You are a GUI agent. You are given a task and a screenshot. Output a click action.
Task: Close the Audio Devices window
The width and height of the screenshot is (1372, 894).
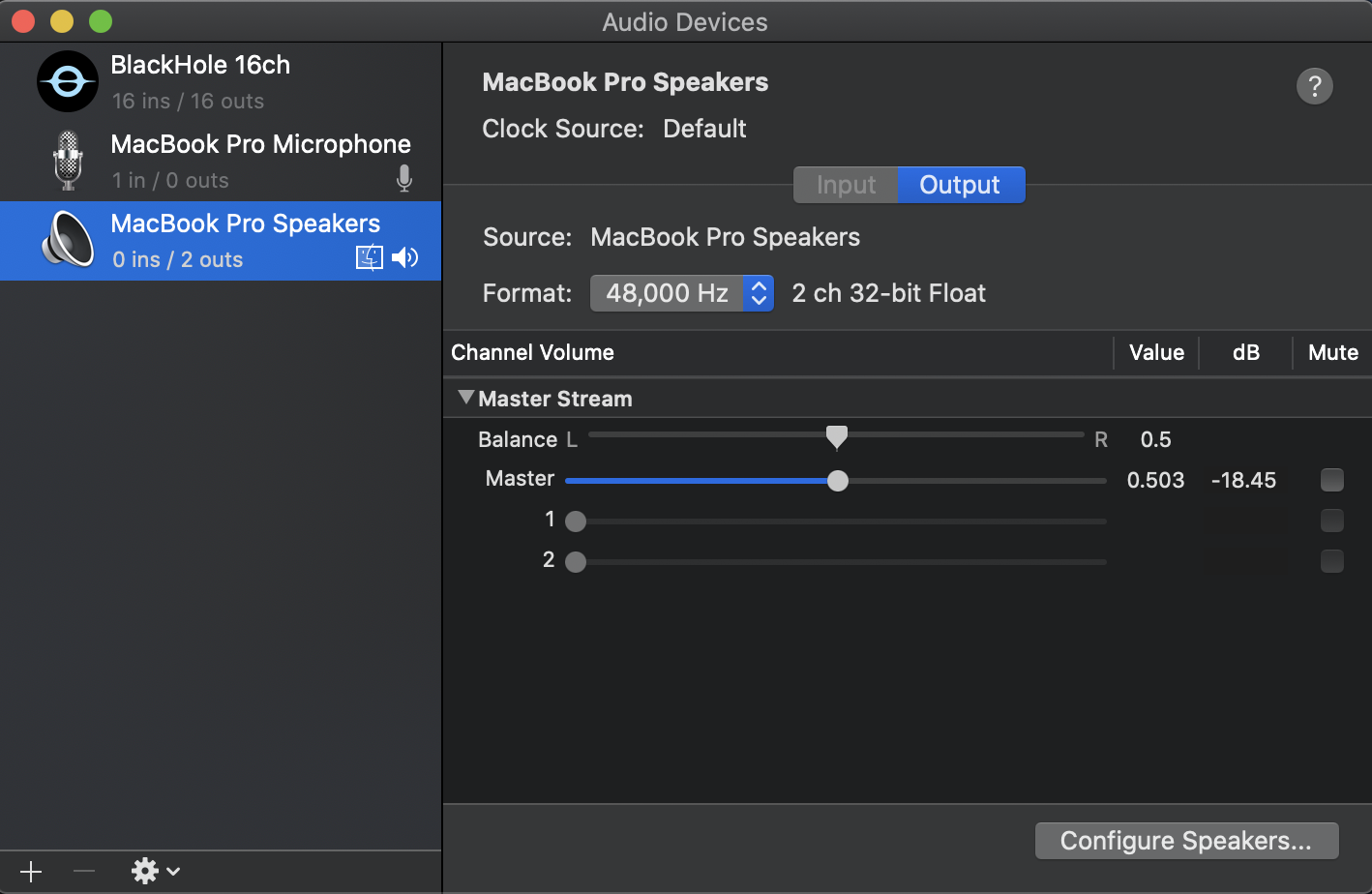pos(22,20)
